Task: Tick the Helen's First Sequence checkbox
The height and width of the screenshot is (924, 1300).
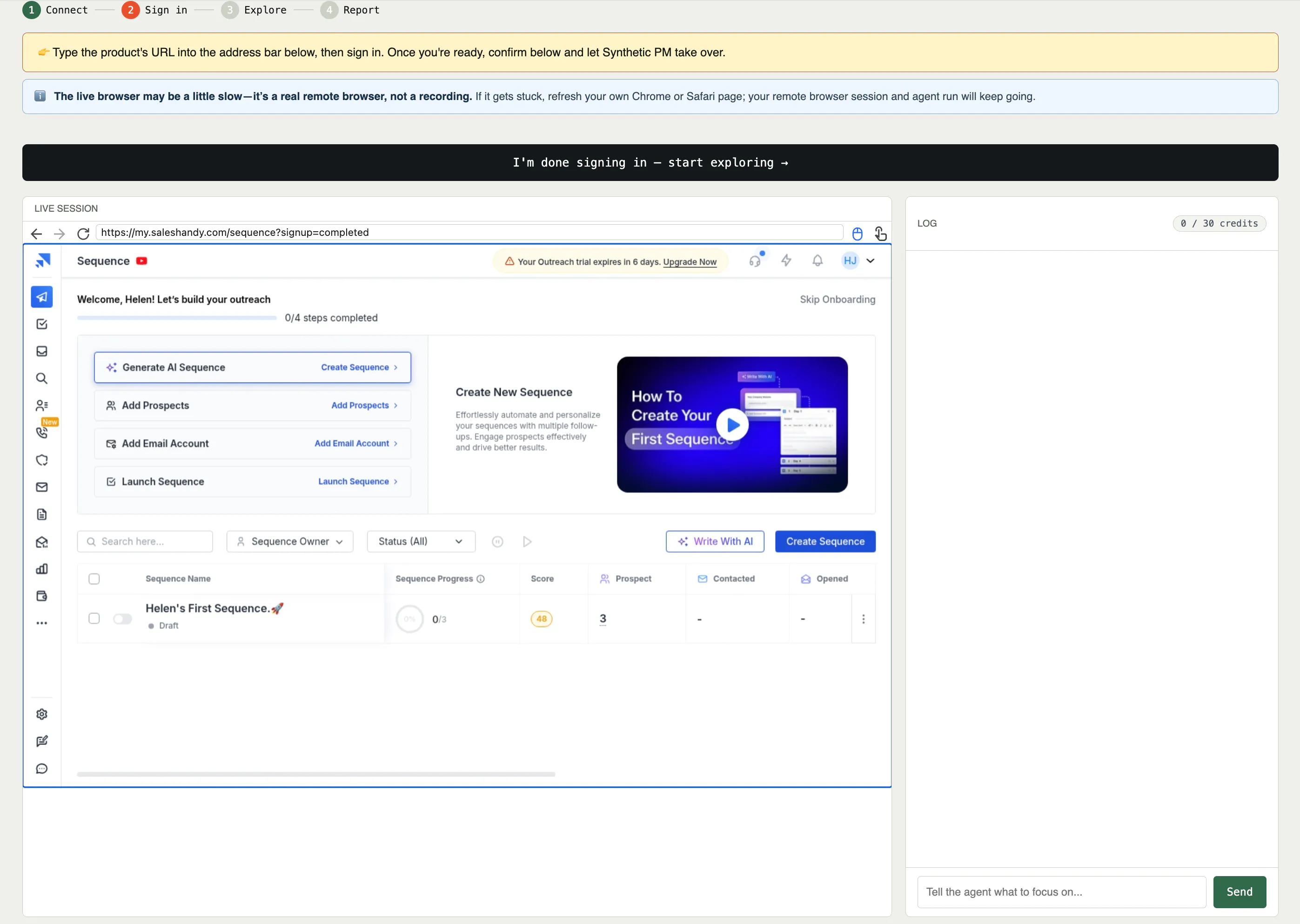Action: click(94, 618)
